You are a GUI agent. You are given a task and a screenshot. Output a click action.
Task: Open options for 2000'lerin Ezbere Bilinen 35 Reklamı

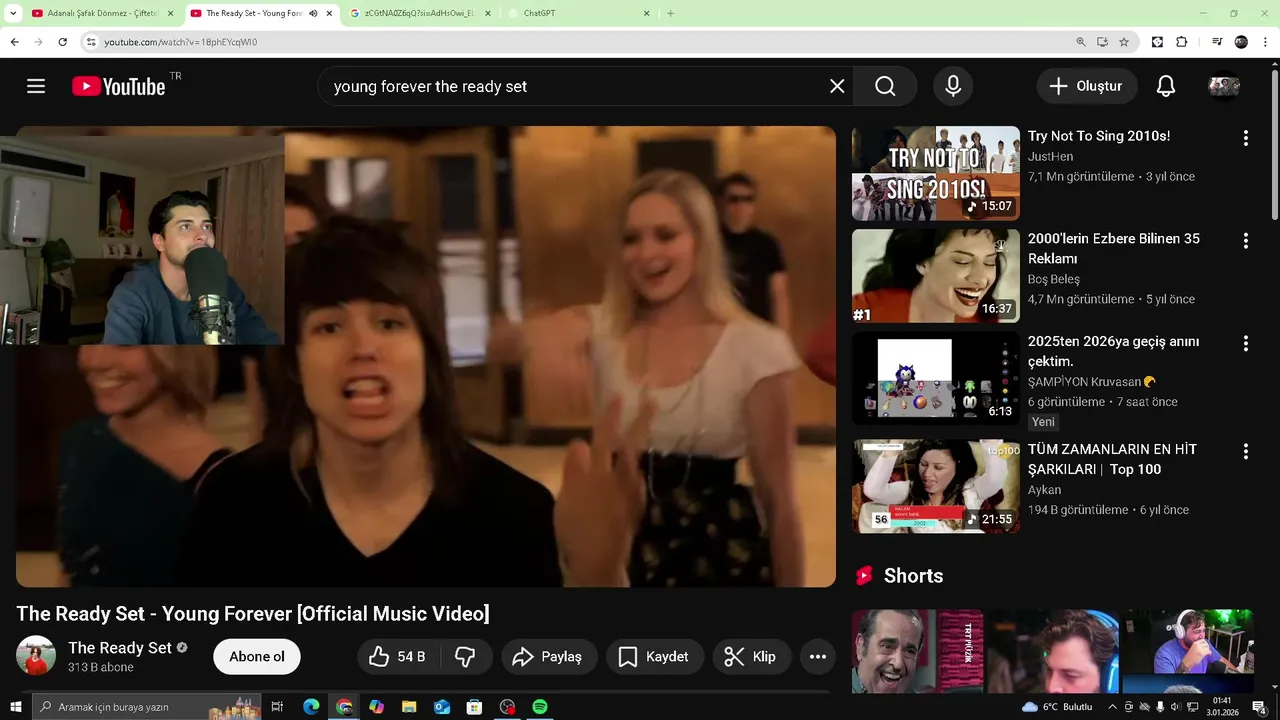point(1245,241)
